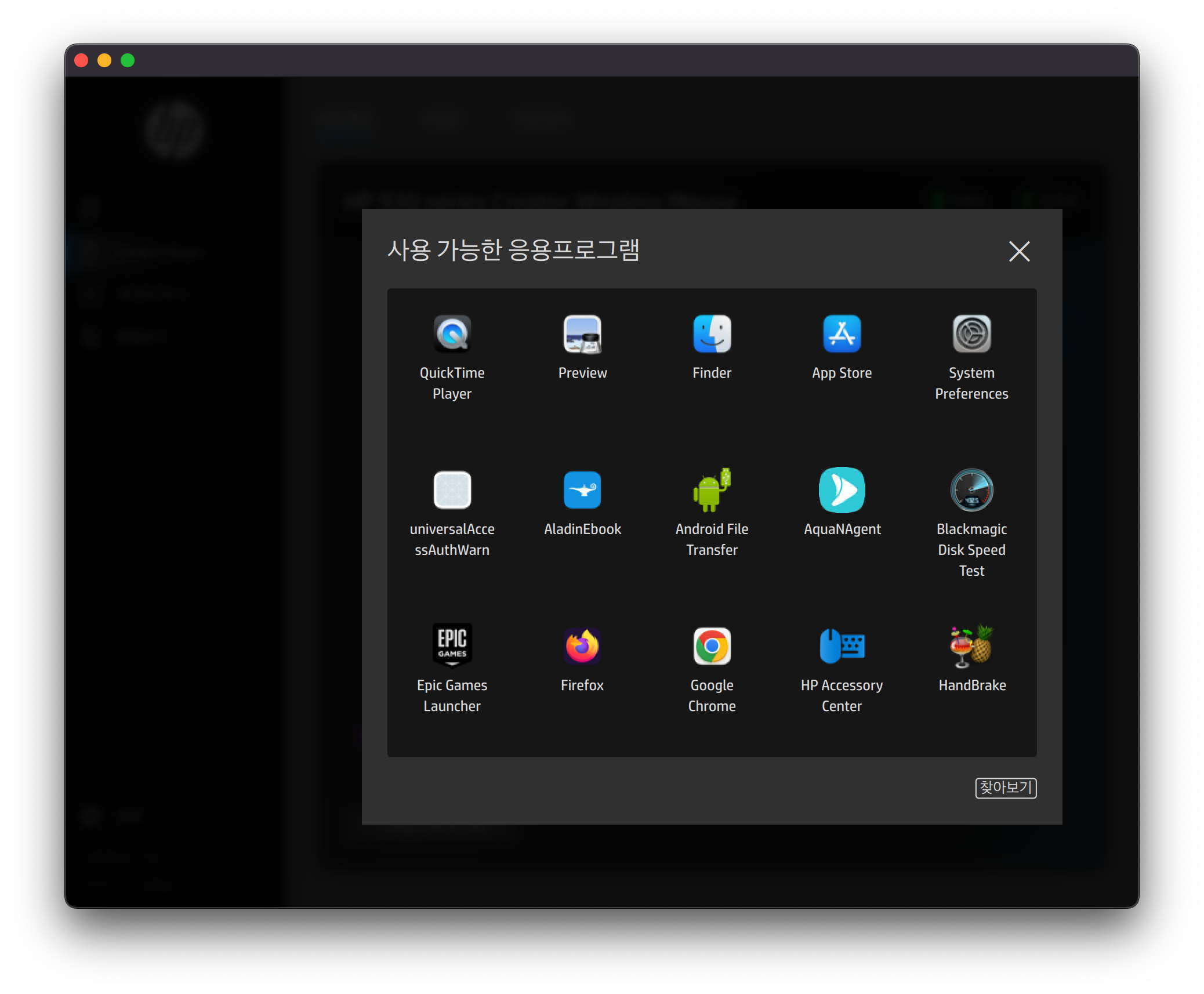Screen dimensions: 1204x994
Task: Select the Blackmagic Disk Speed Test icon
Action: [971, 490]
